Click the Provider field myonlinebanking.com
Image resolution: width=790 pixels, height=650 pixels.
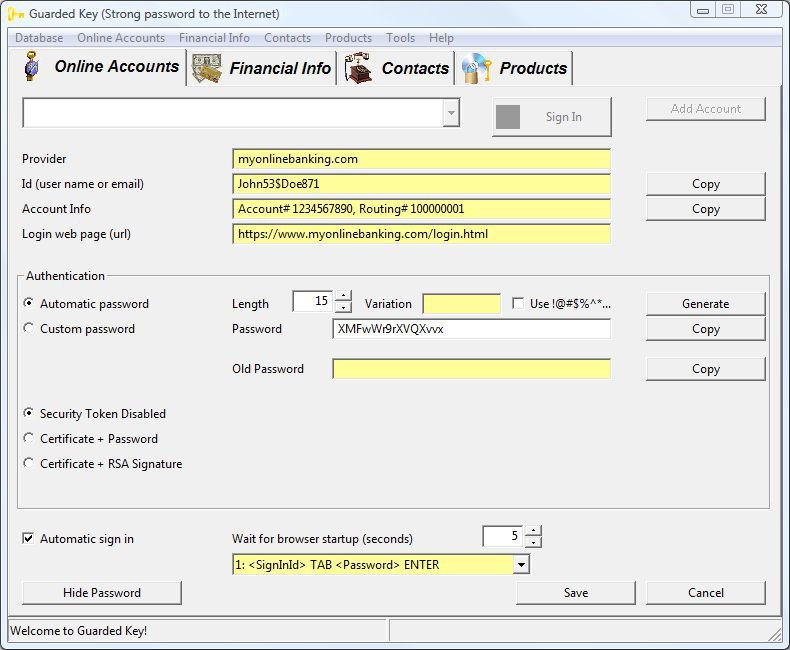pos(421,159)
